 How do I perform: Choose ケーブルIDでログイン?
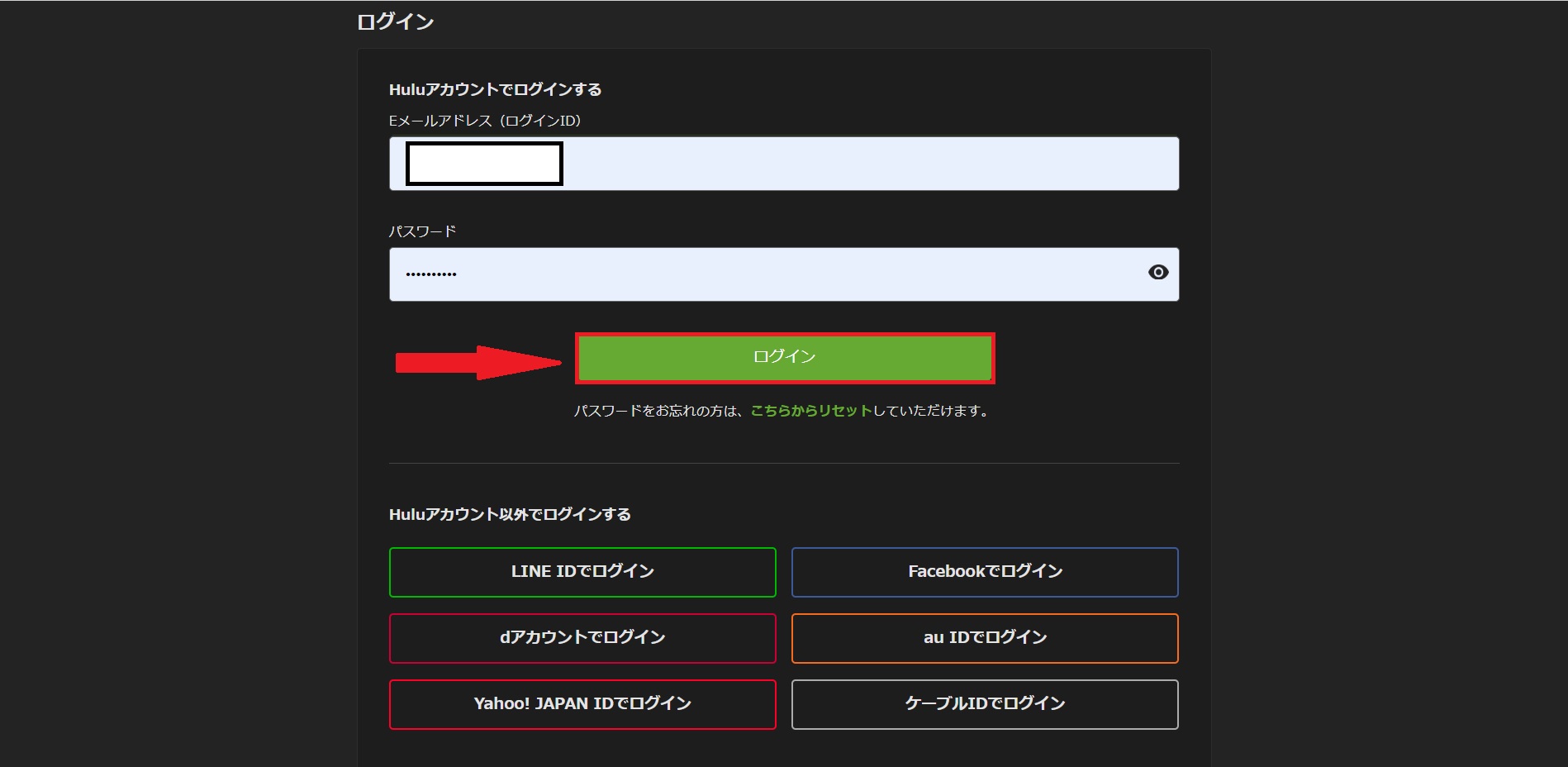point(985,704)
